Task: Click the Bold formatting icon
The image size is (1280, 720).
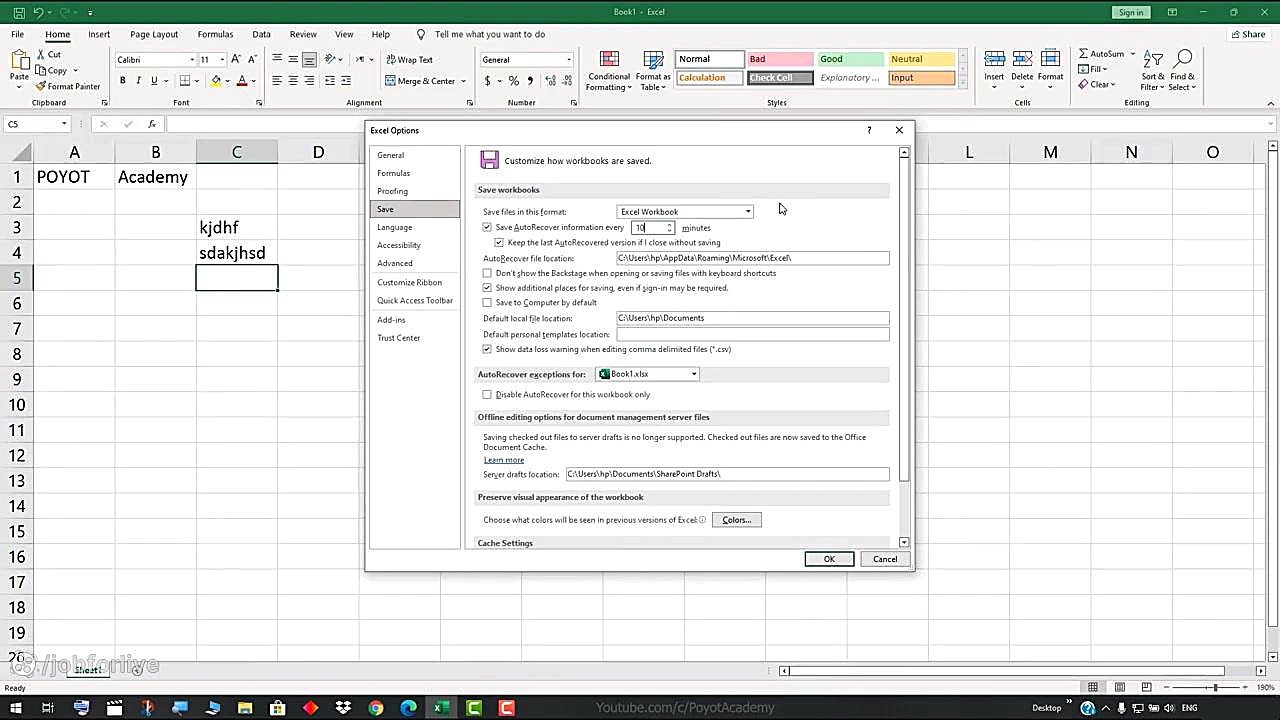Action: click(123, 81)
